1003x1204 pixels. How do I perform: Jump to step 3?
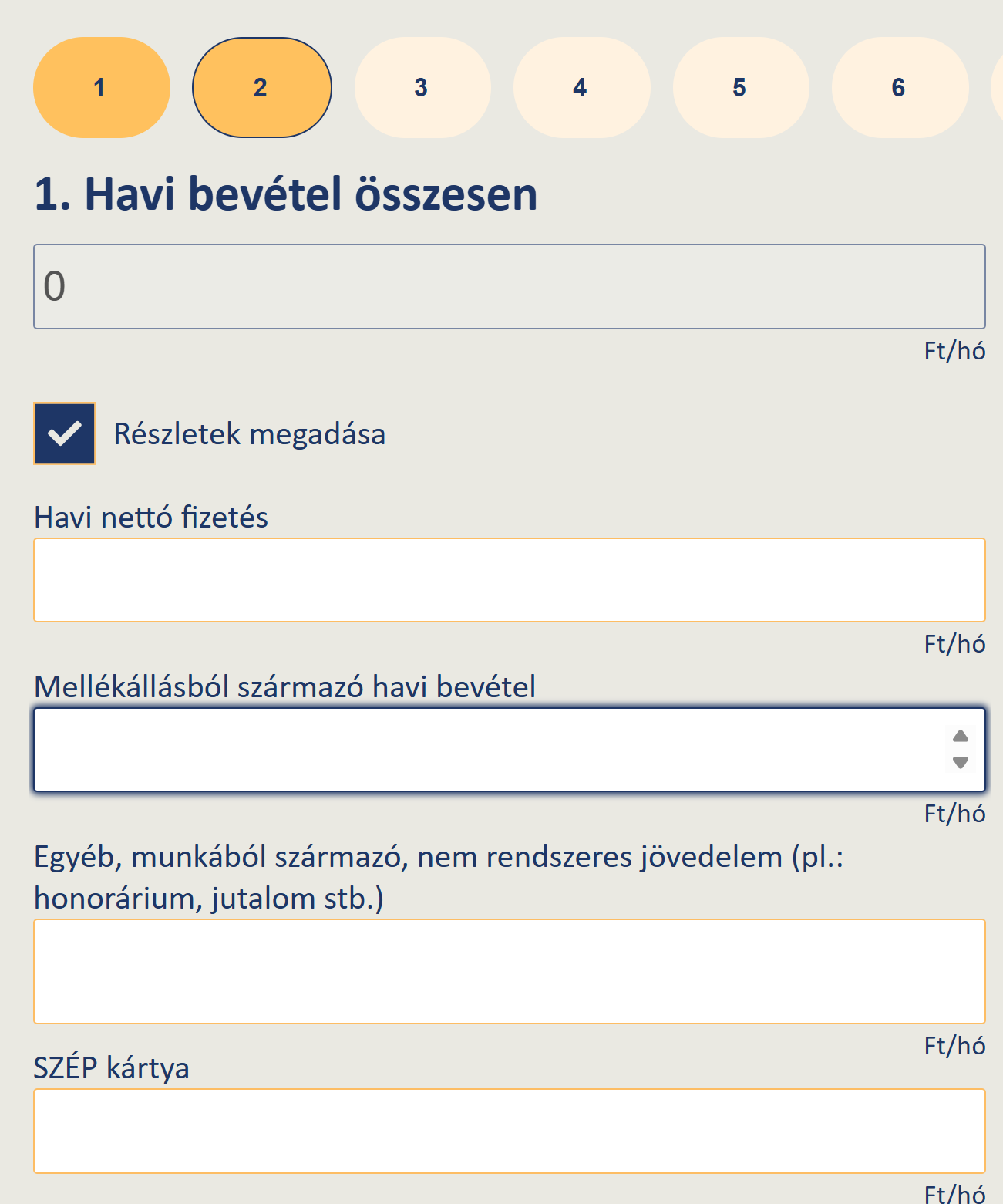[422, 88]
